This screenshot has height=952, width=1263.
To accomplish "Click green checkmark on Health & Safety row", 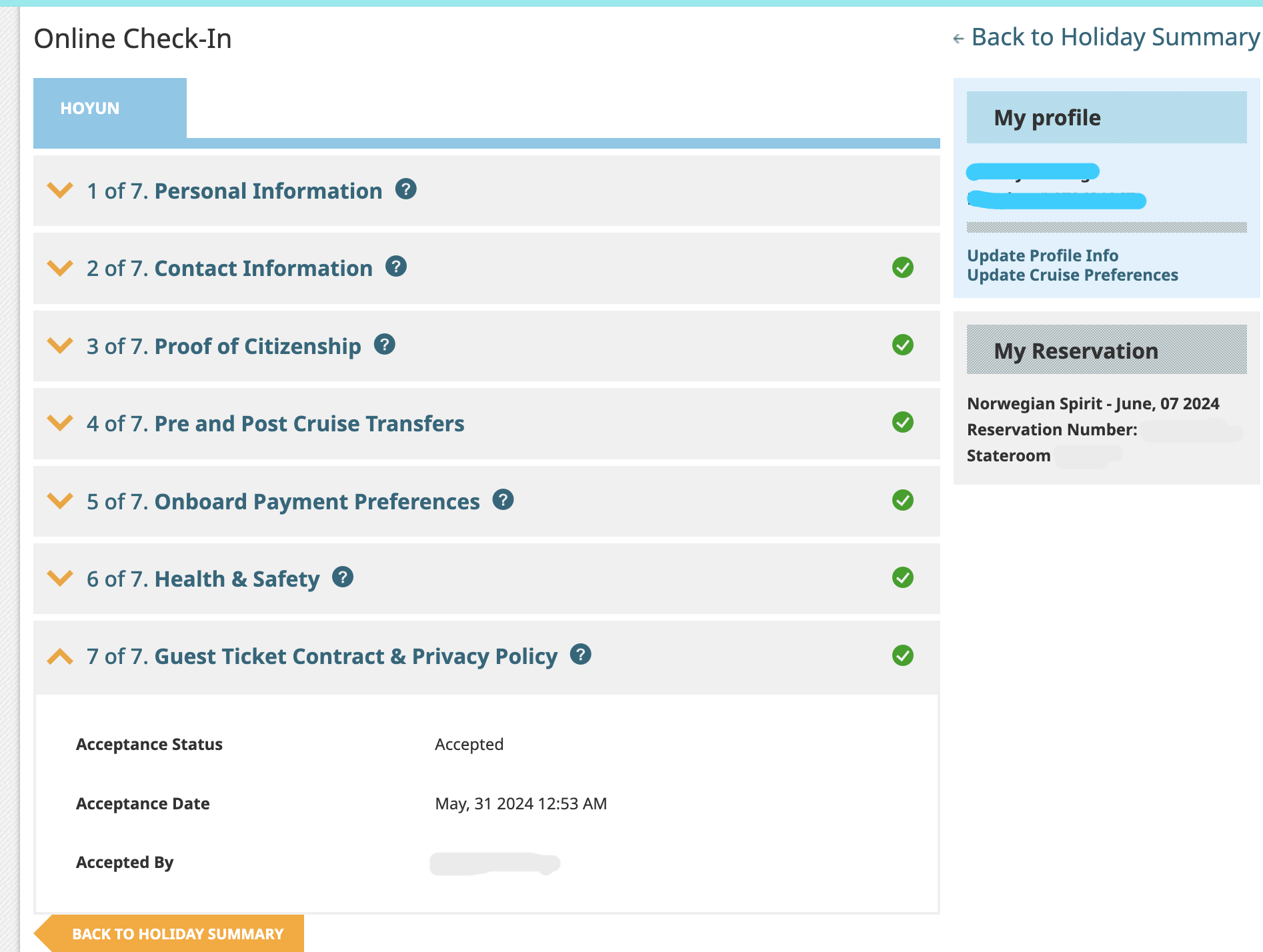I will pos(902,578).
